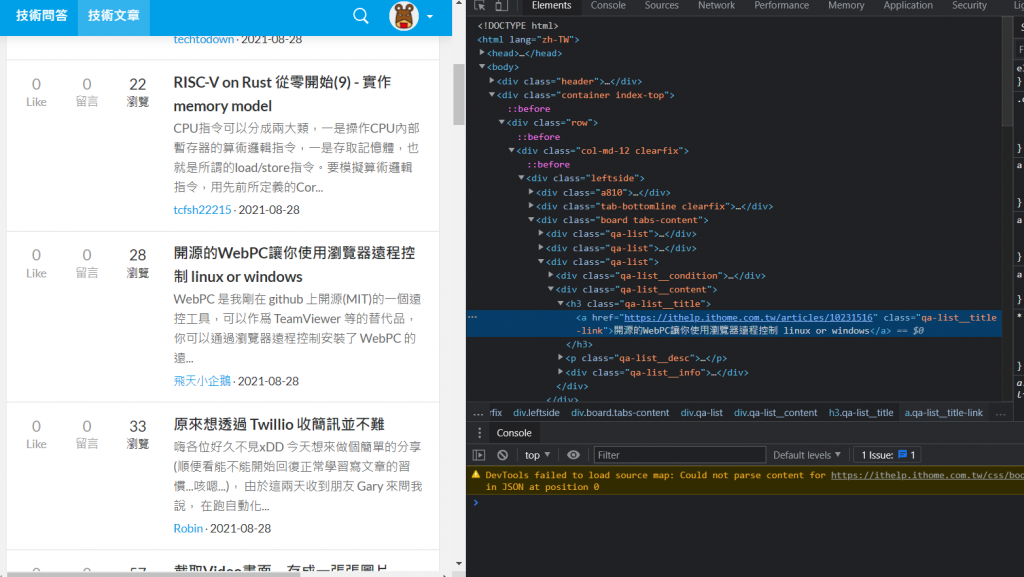Open the Performance panel tab
This screenshot has height=577, width=1024.
click(782, 5)
